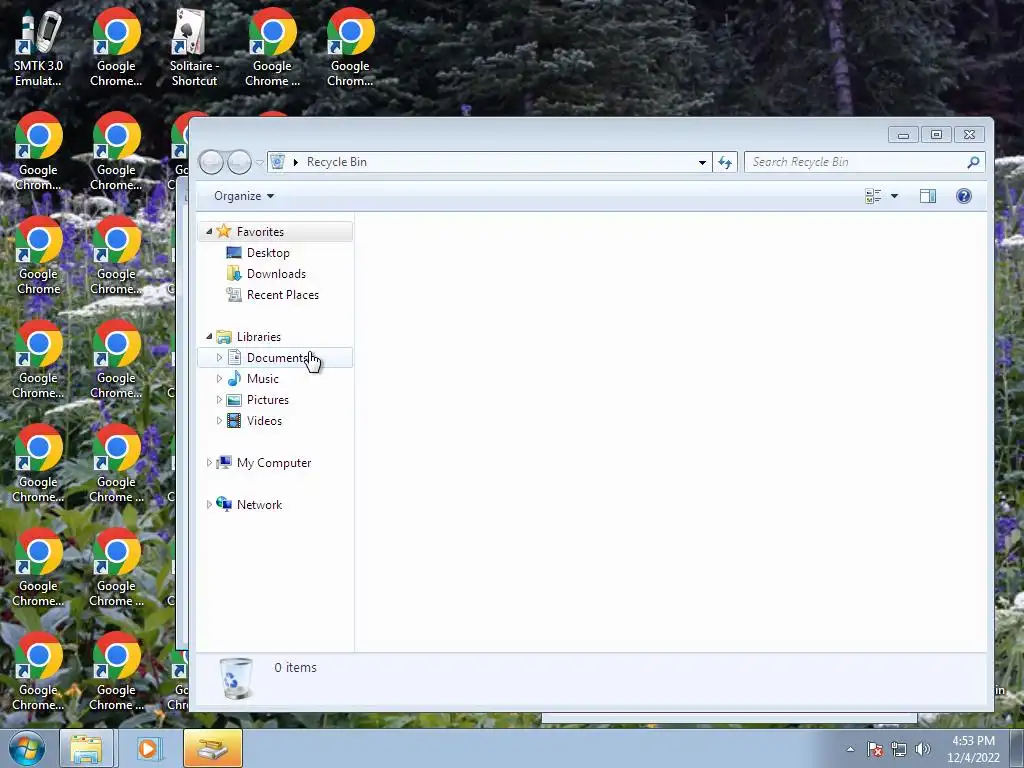Click the Refresh button beside address bar
The height and width of the screenshot is (768, 1024).
click(x=725, y=162)
